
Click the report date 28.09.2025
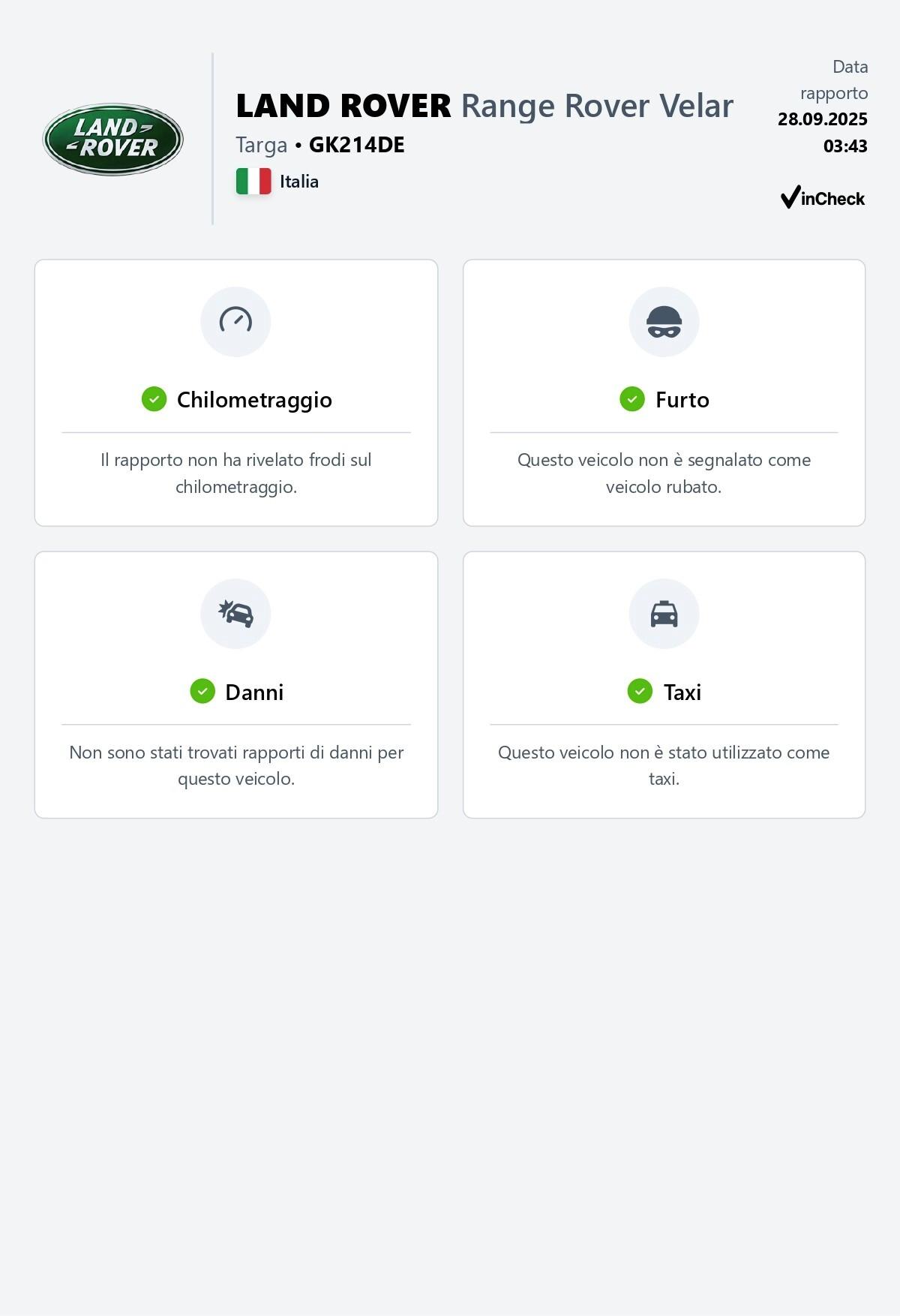click(822, 119)
